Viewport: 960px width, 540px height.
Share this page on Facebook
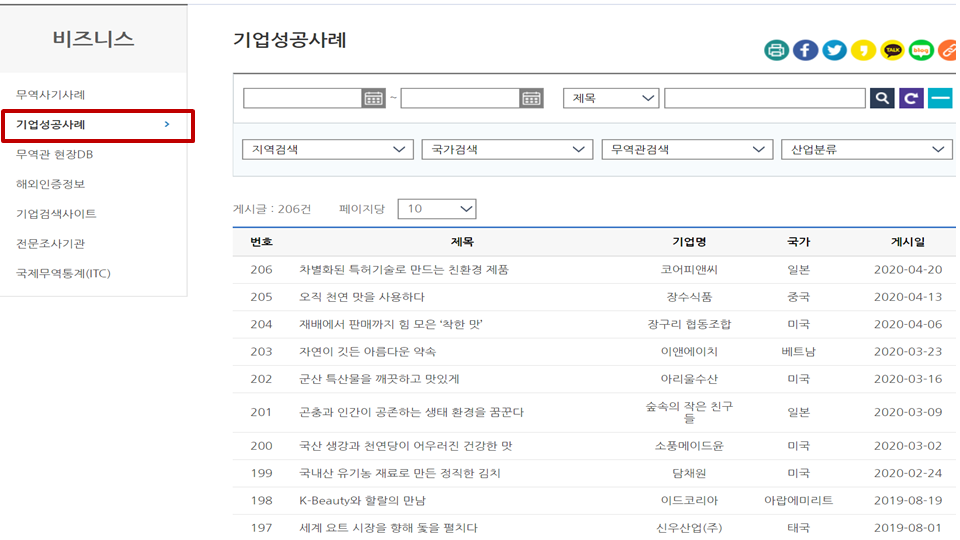[x=805, y=50]
